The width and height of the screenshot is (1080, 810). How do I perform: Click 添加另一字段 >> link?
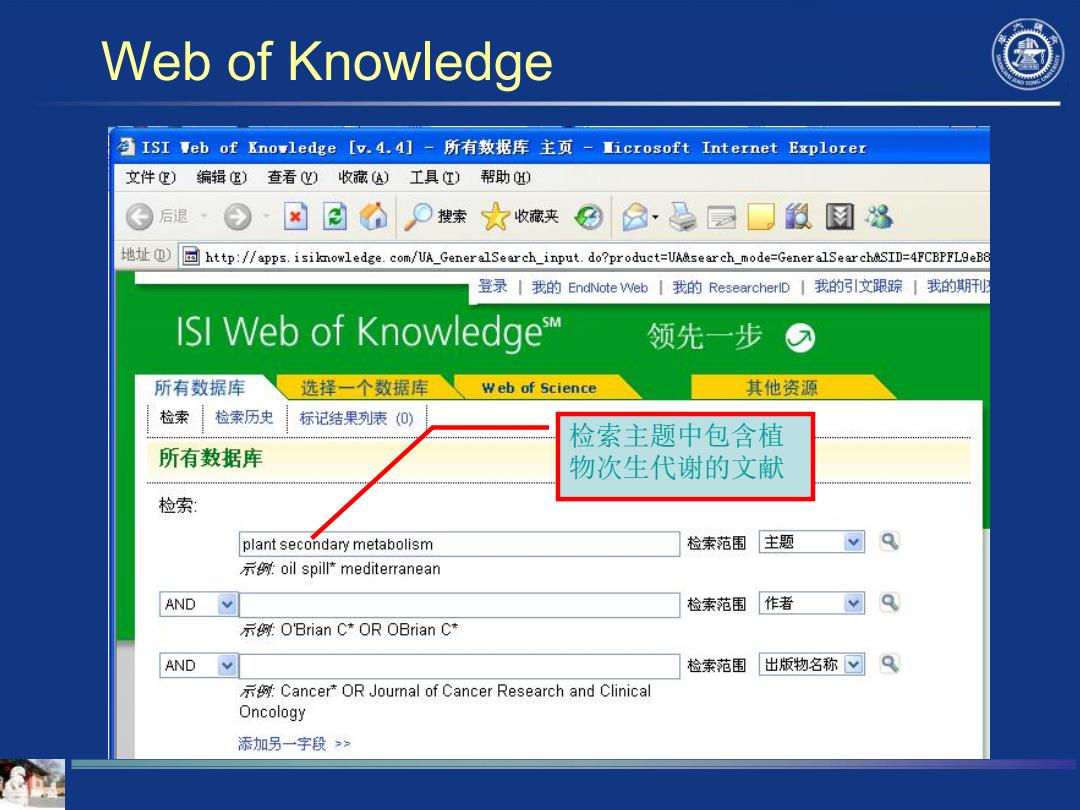tap(294, 744)
